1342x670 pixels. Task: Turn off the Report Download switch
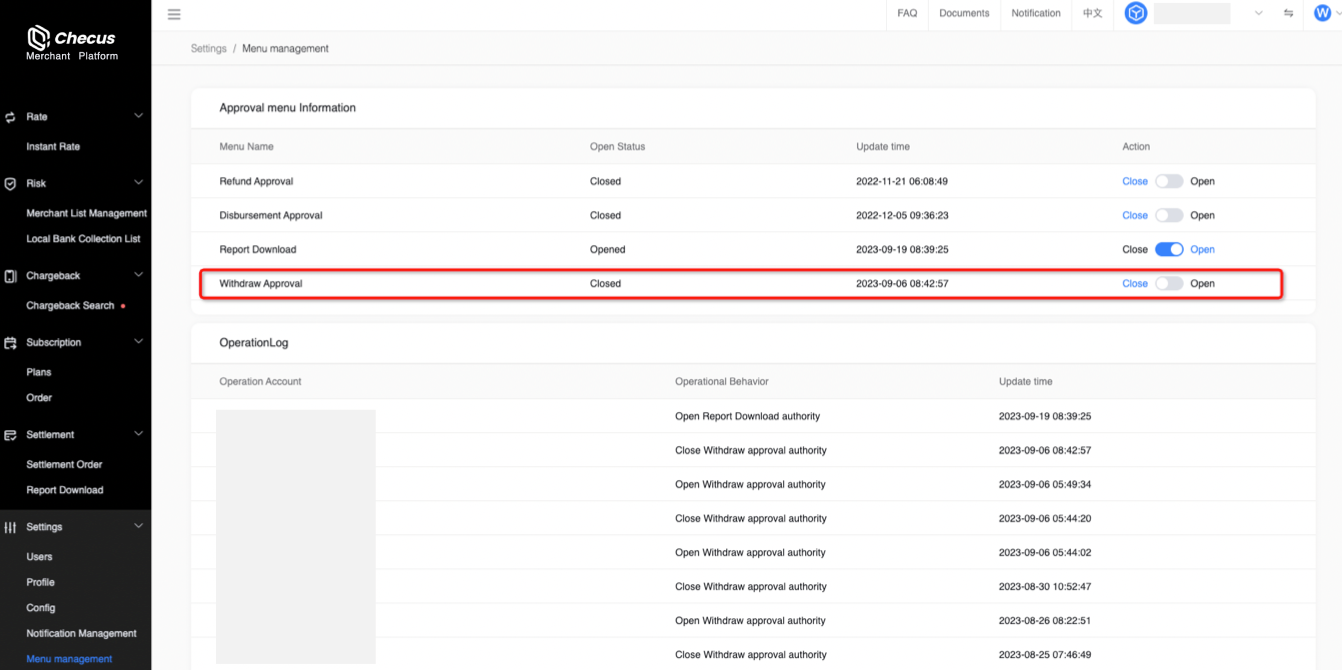tap(1168, 250)
